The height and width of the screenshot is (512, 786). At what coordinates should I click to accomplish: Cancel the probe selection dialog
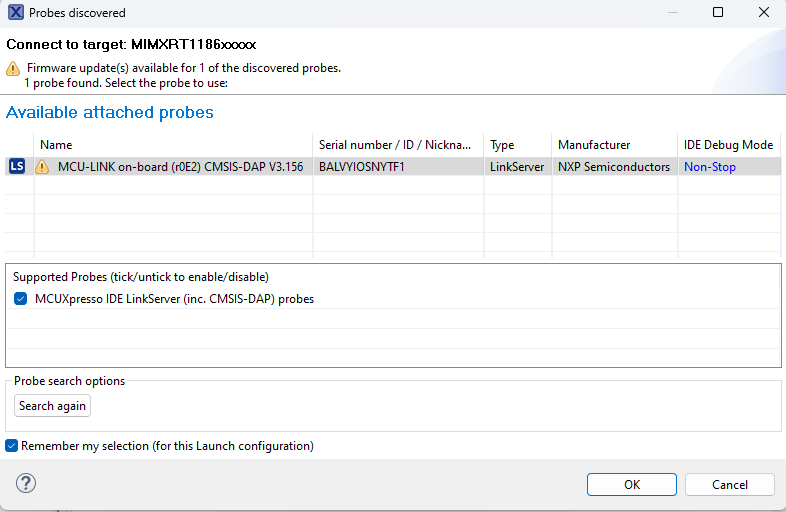(x=729, y=484)
